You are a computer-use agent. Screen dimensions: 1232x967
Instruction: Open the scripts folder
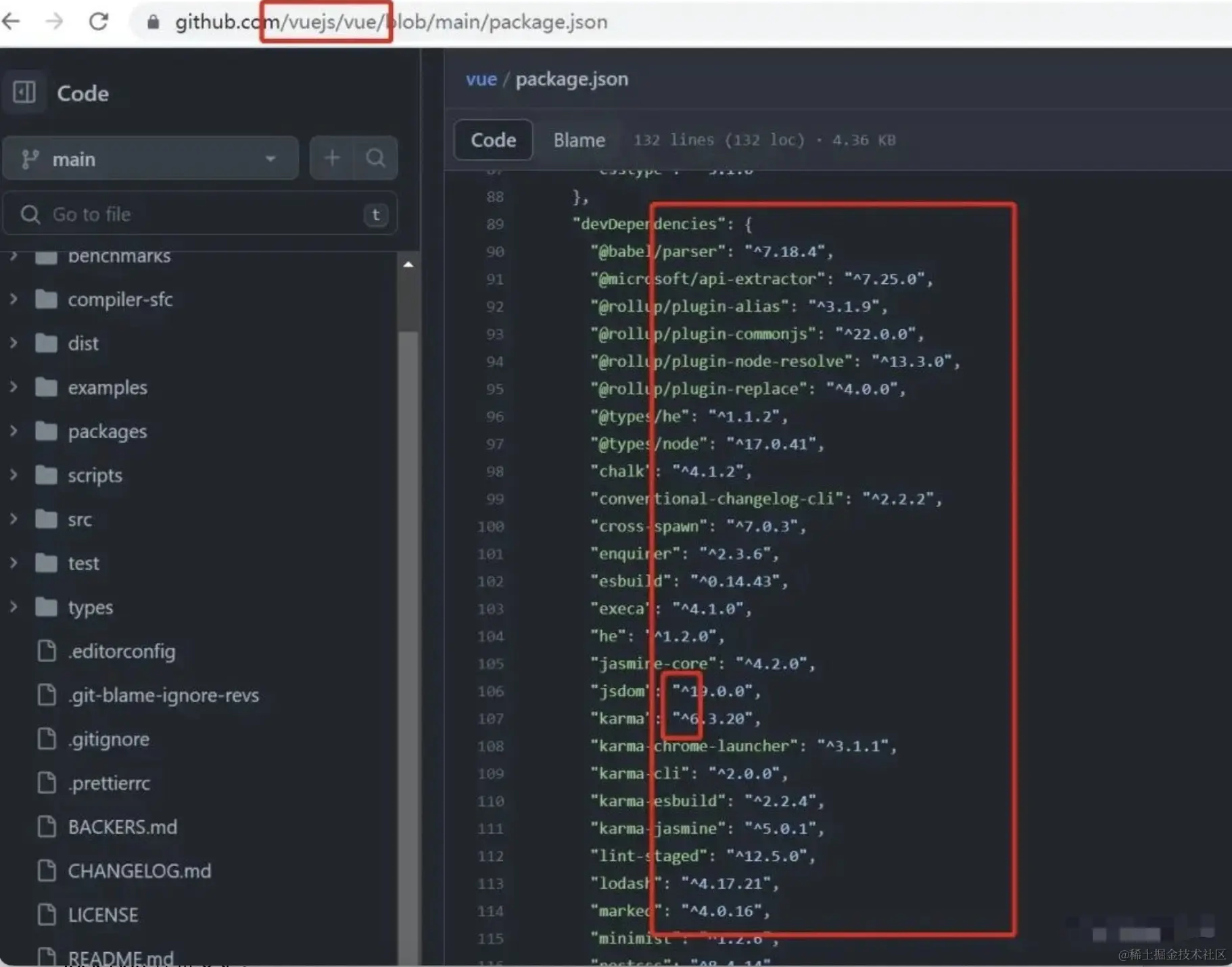point(95,475)
